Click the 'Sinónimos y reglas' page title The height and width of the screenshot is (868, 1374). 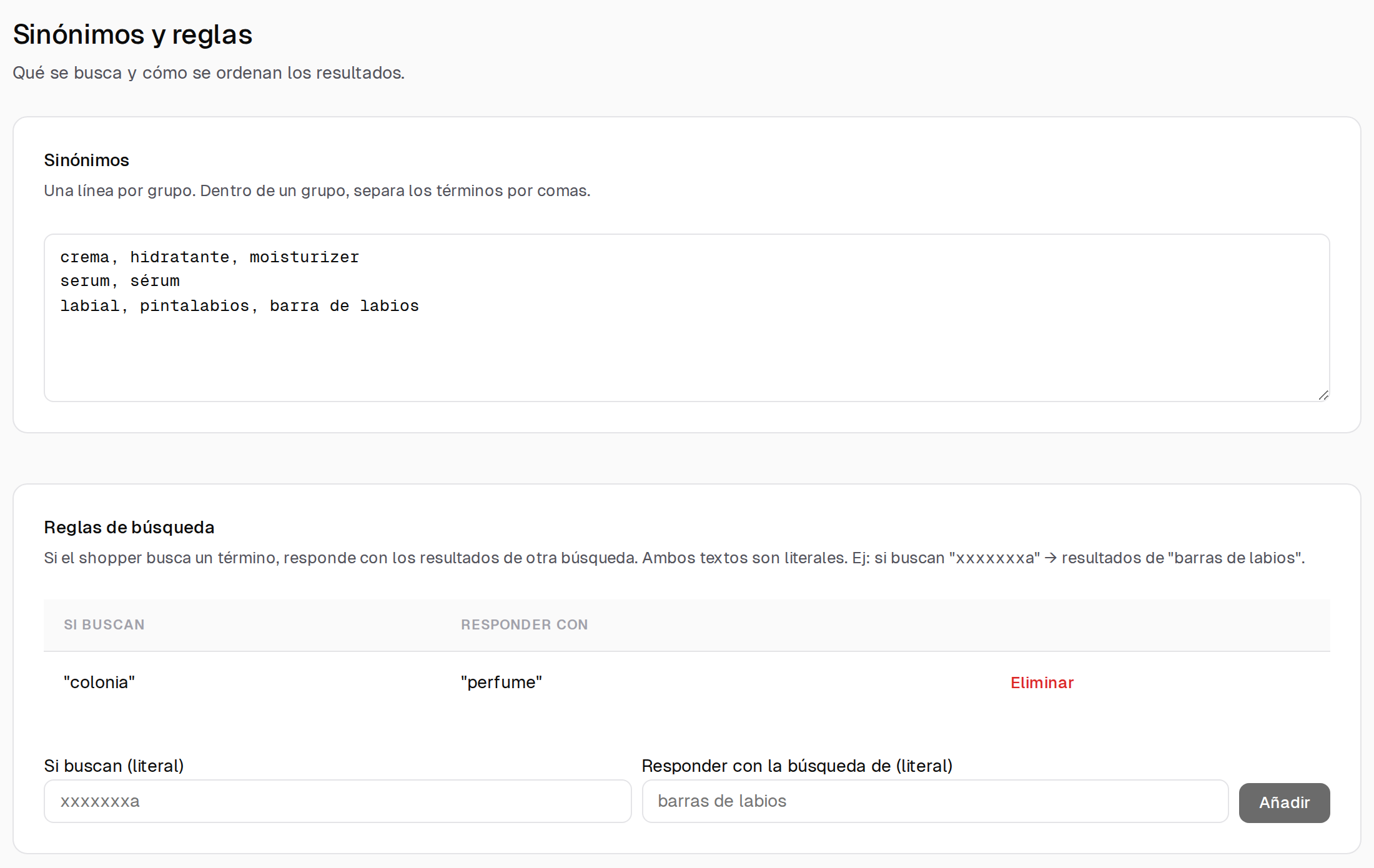132,34
